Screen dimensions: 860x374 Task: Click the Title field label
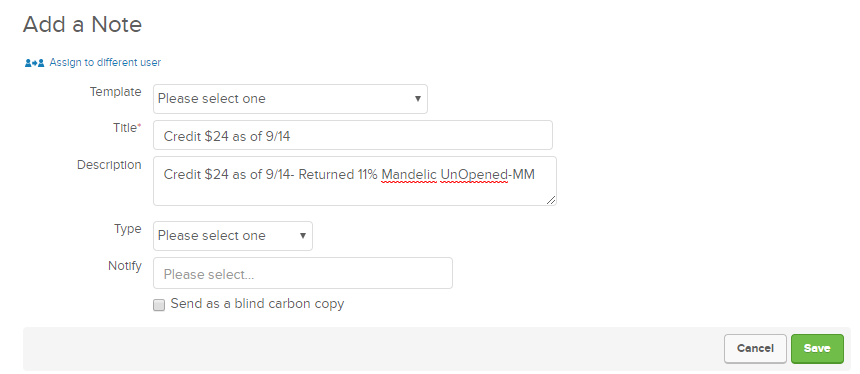pos(127,128)
